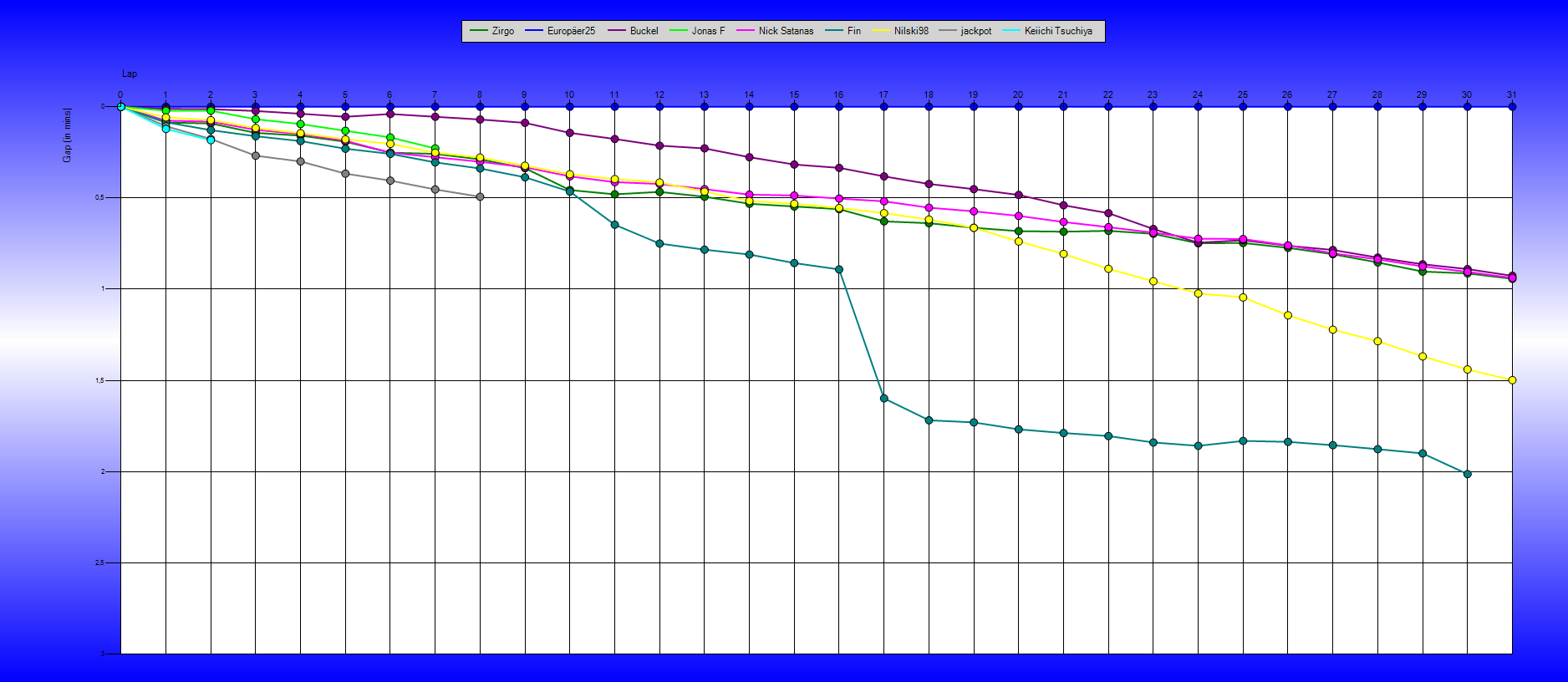Click the purple Buckel data point at lap 20

click(x=1019, y=195)
